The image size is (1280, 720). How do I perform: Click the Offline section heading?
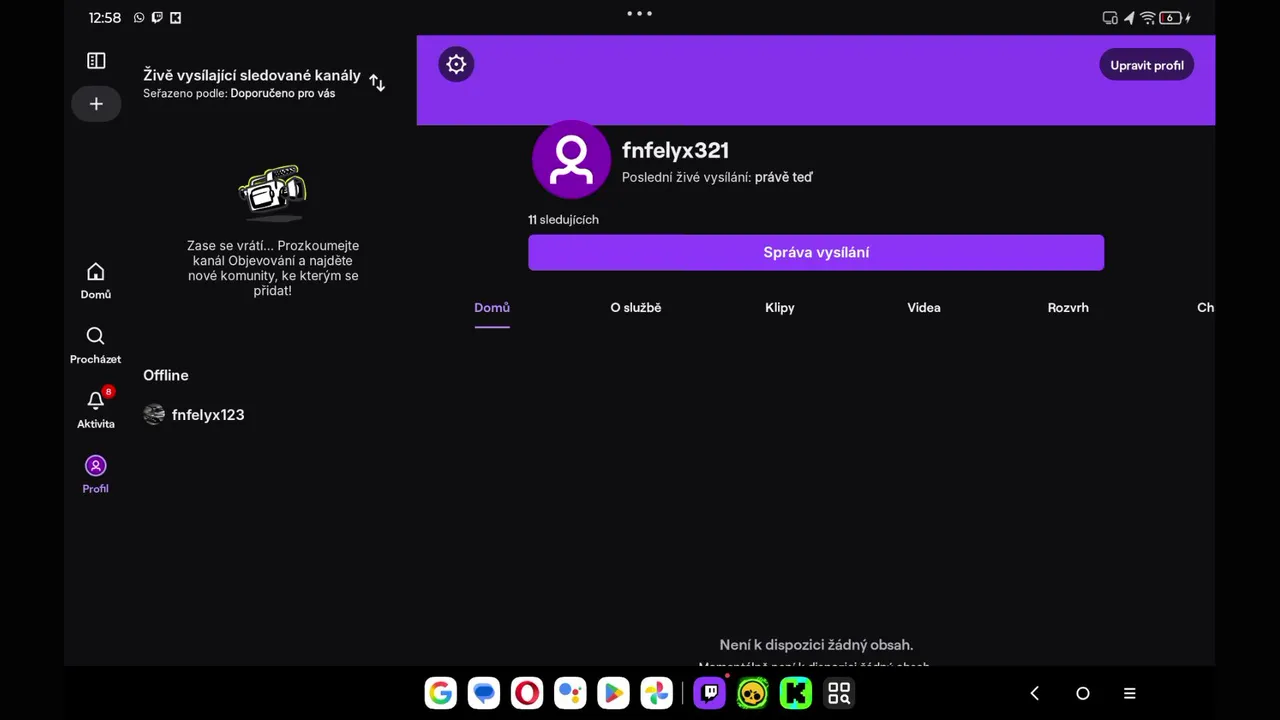tap(166, 375)
